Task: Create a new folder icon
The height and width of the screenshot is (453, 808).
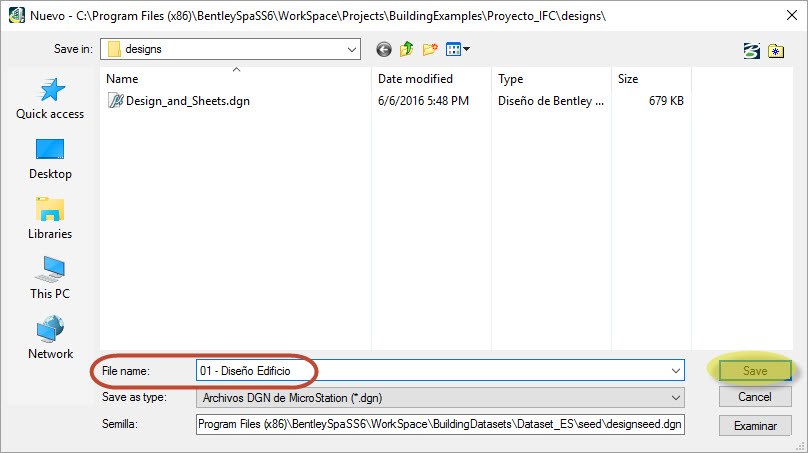Action: tap(430, 49)
